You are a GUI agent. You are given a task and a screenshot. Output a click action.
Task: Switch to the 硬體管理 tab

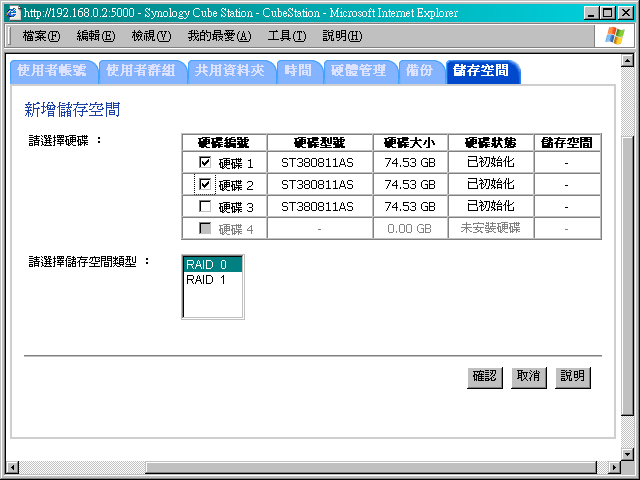pyautogui.click(x=360, y=71)
